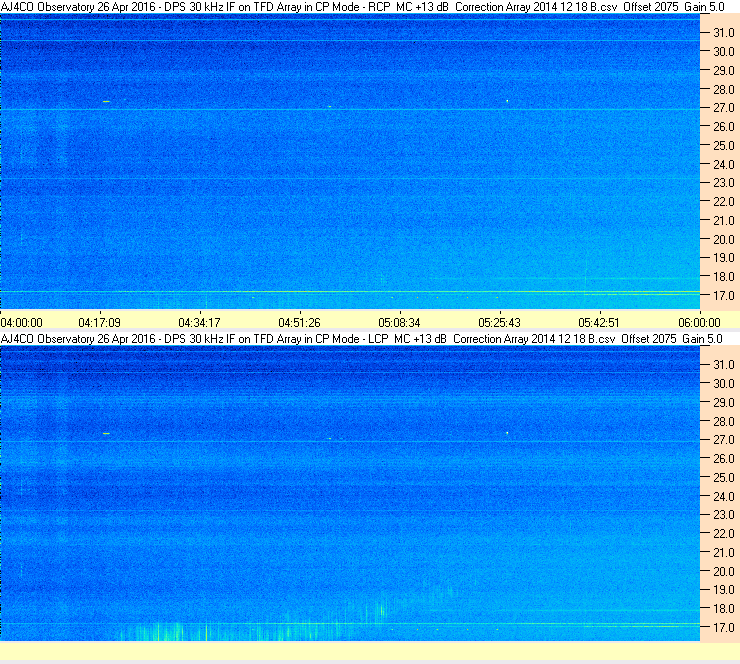The height and width of the screenshot is (664, 740).
Task: Pick the 21.0 frequency label on LCP axis
Action: point(724,553)
